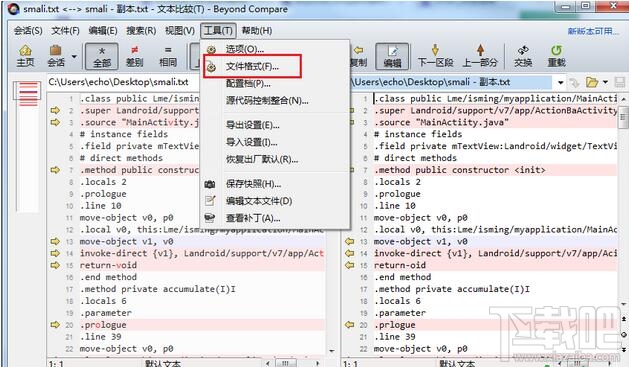Image resolution: width=629 pixels, height=367 pixels.
Task: Open the 帮助(H) menu
Action: 257,30
